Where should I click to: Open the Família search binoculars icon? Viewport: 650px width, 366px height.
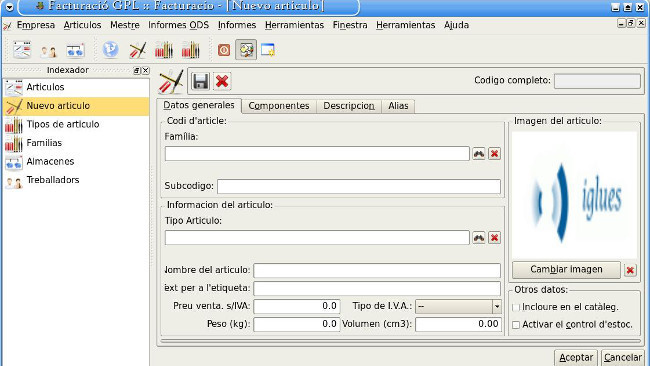(479, 154)
